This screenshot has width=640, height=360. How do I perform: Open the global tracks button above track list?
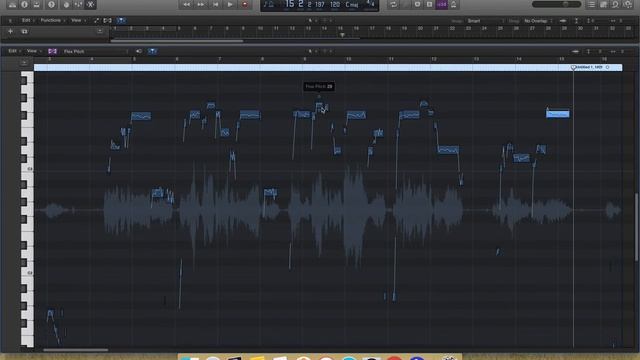click(x=100, y=31)
